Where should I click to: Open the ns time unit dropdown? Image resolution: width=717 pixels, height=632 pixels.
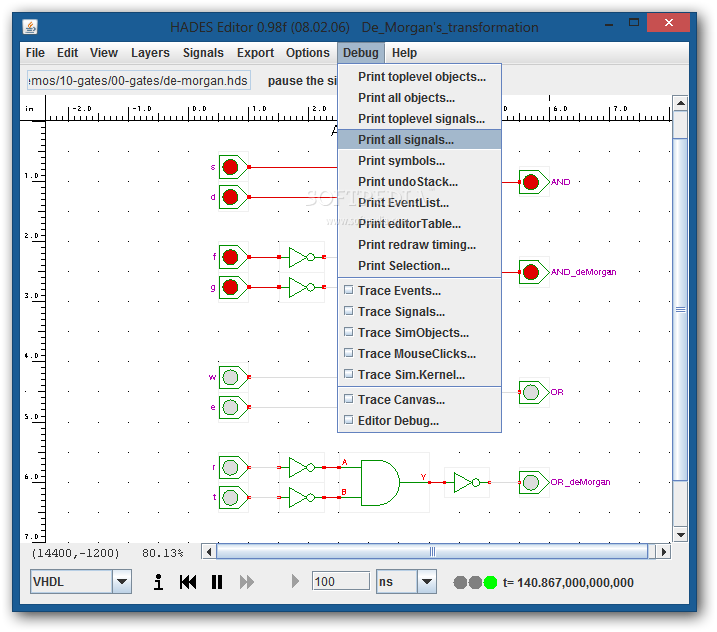(x=427, y=582)
